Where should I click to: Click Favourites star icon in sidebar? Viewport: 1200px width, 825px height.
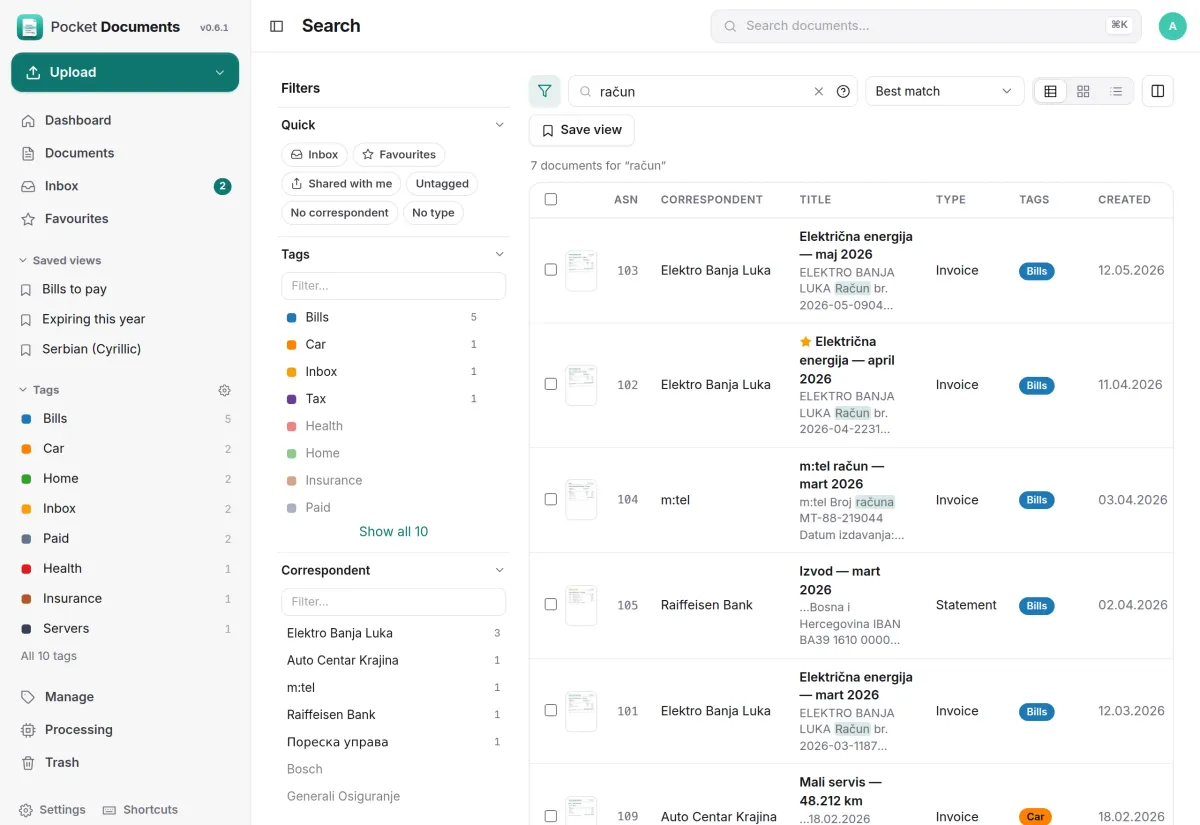pos(28,219)
